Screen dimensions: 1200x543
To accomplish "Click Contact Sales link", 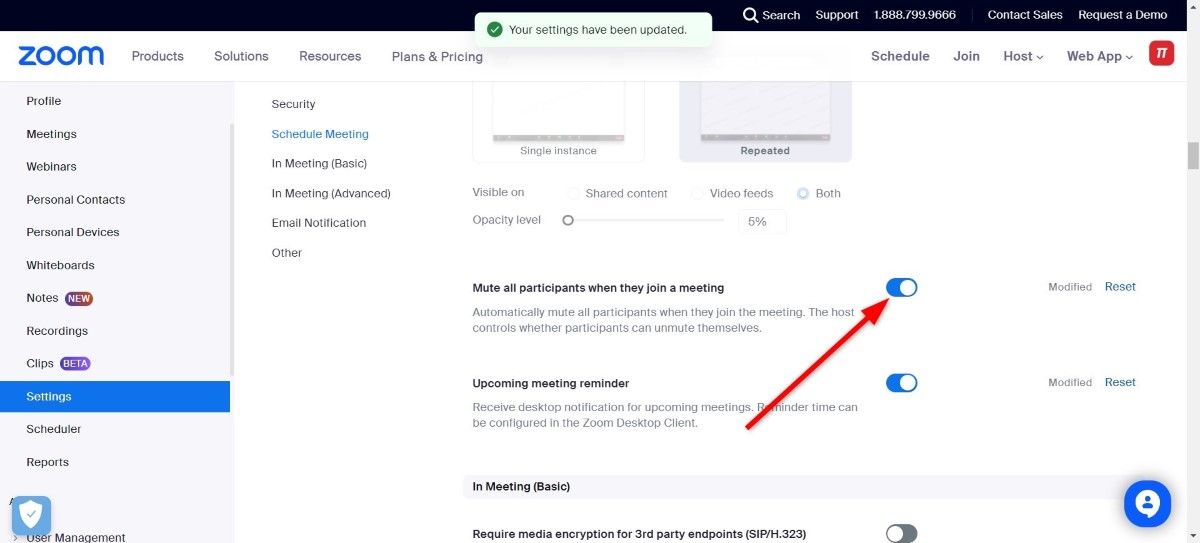I will 1025,15.
